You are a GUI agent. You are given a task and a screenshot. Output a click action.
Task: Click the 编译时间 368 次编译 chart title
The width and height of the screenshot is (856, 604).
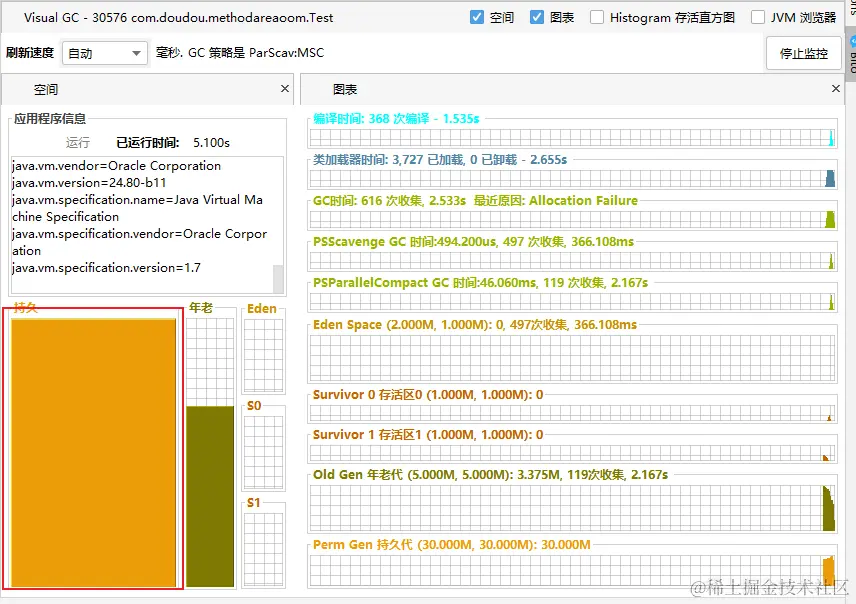[x=396, y=119]
